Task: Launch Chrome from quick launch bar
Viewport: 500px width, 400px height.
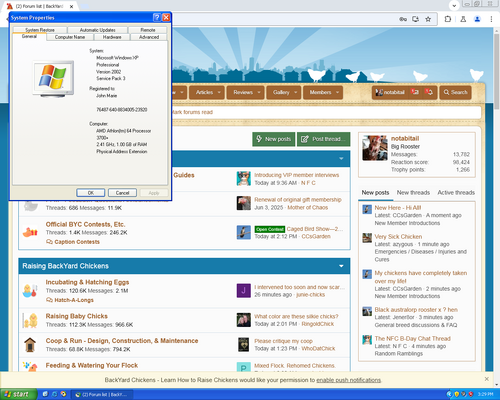Action: [x=63, y=394]
